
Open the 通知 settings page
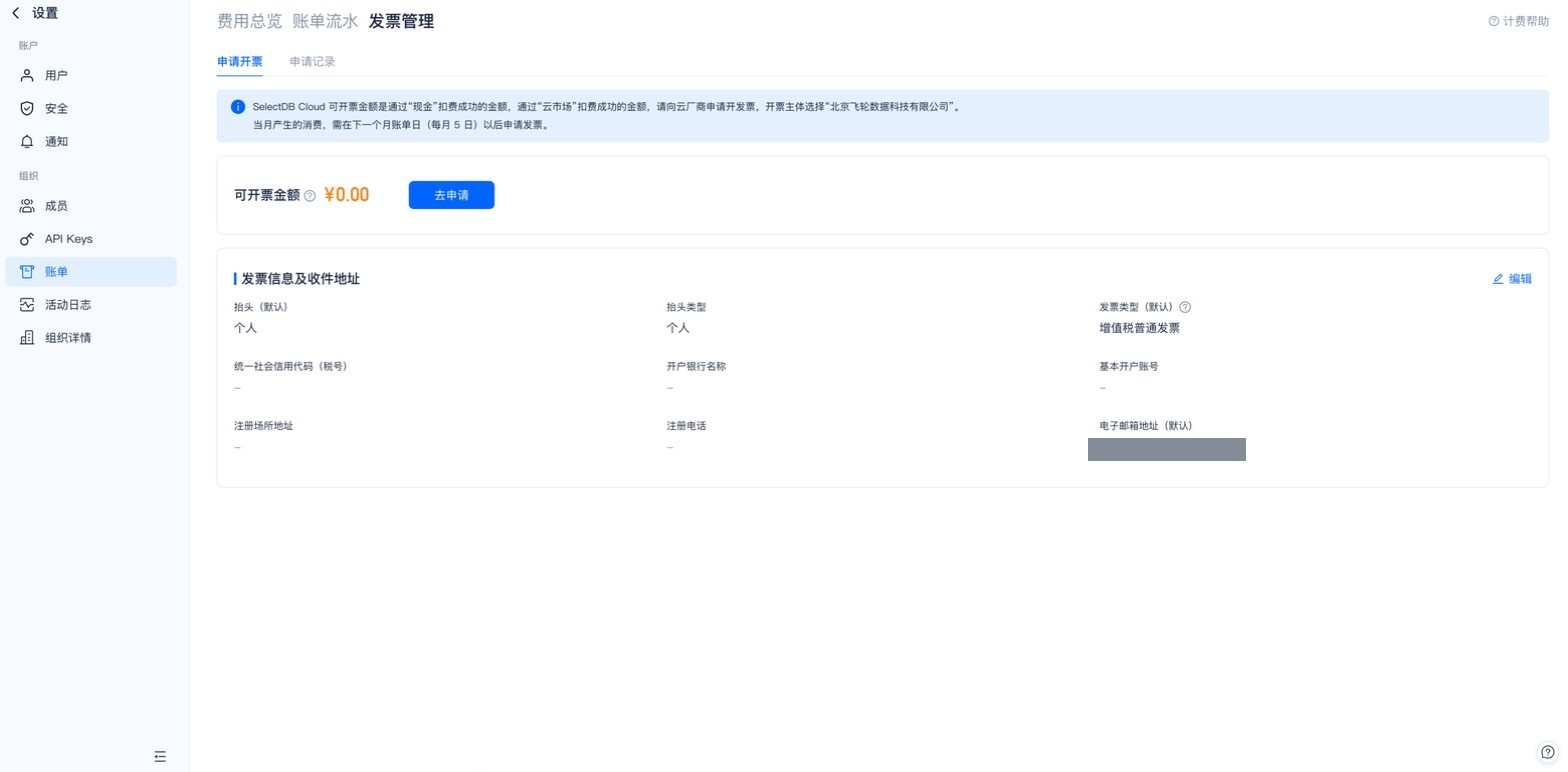[91, 141]
